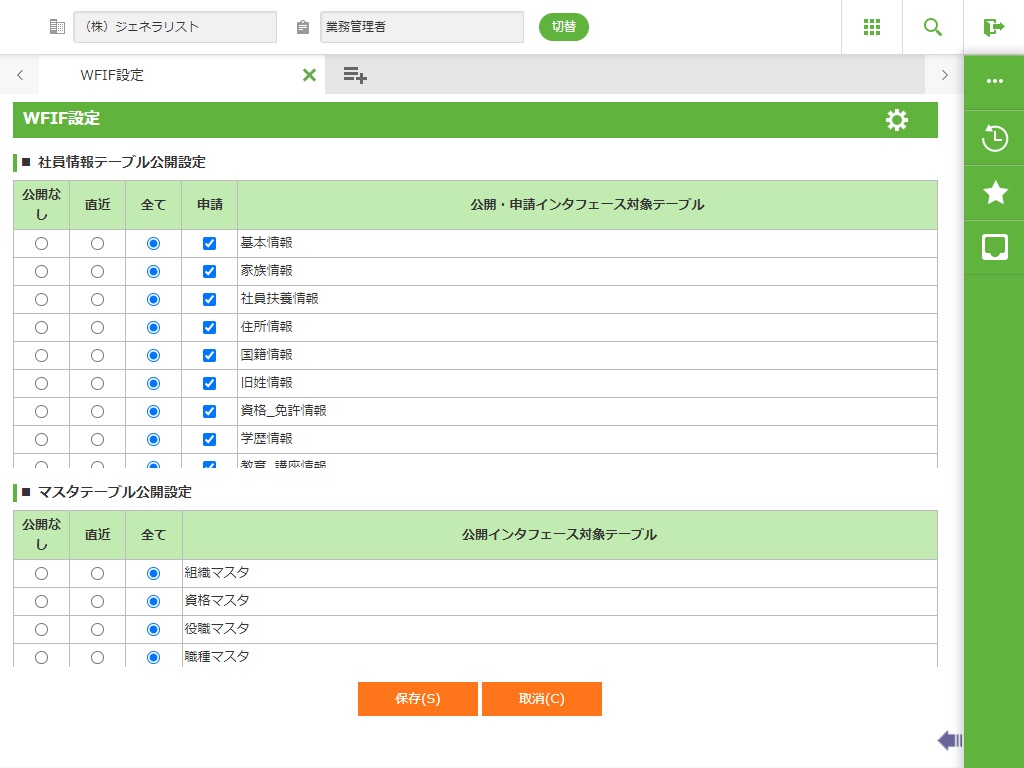Open the apps grid menu icon
1024x768 pixels.
(x=871, y=27)
